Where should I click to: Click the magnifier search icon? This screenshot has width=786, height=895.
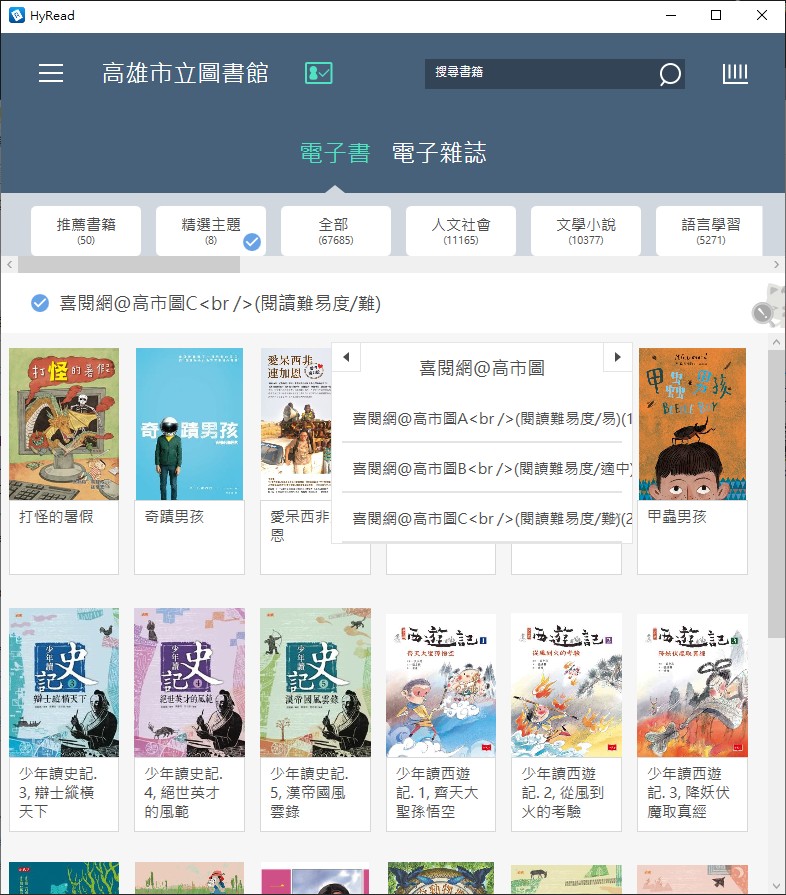tap(669, 74)
